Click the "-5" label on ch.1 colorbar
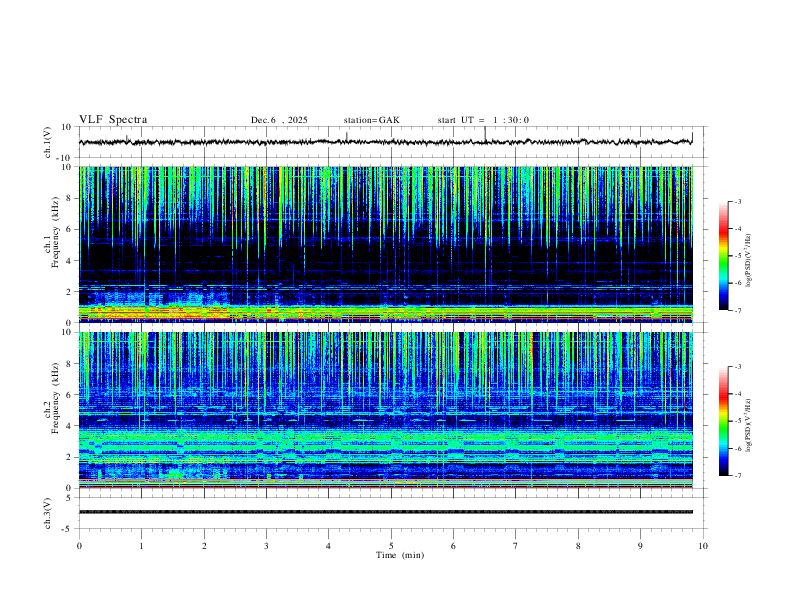 point(737,256)
